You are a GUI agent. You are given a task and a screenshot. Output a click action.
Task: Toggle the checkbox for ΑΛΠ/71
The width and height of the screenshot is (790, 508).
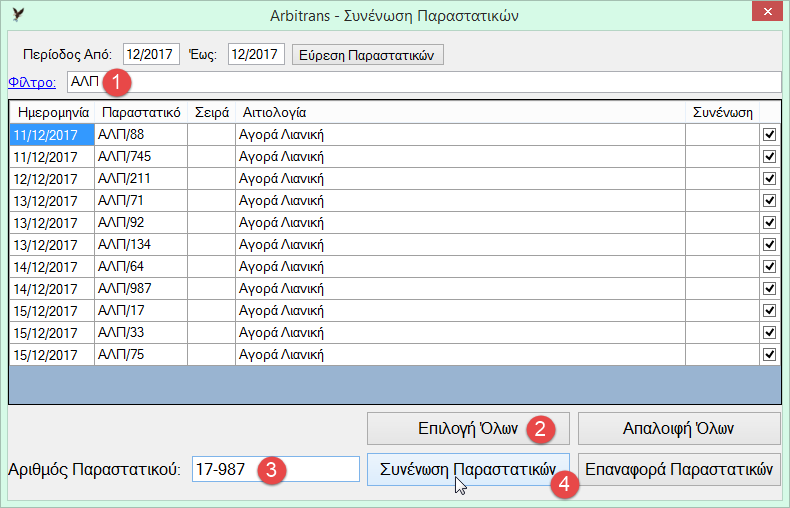(769, 201)
